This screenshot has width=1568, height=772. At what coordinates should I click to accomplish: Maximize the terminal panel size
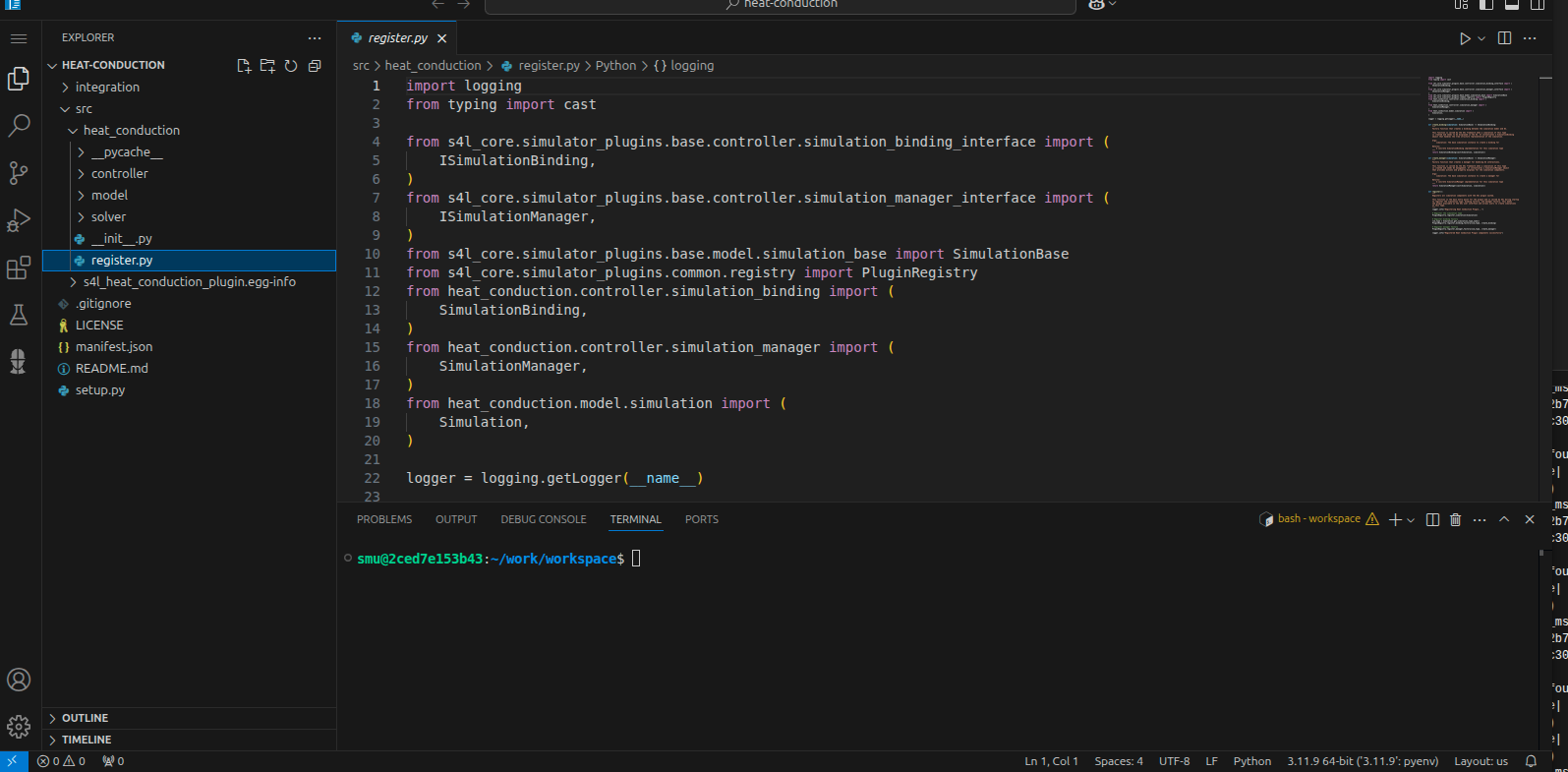[x=1504, y=519]
